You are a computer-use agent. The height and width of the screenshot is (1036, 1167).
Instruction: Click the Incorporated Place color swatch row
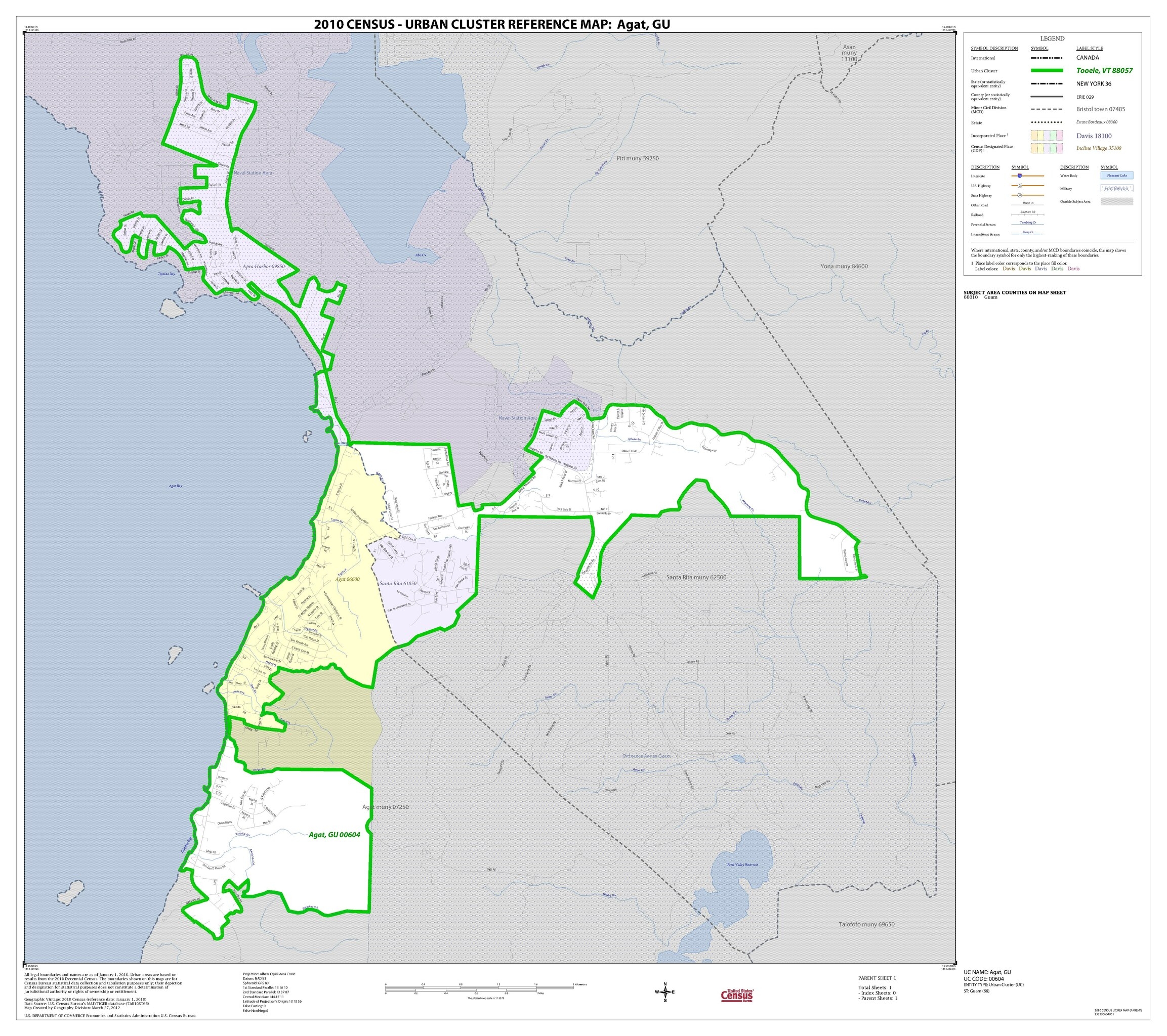[x=1047, y=135]
